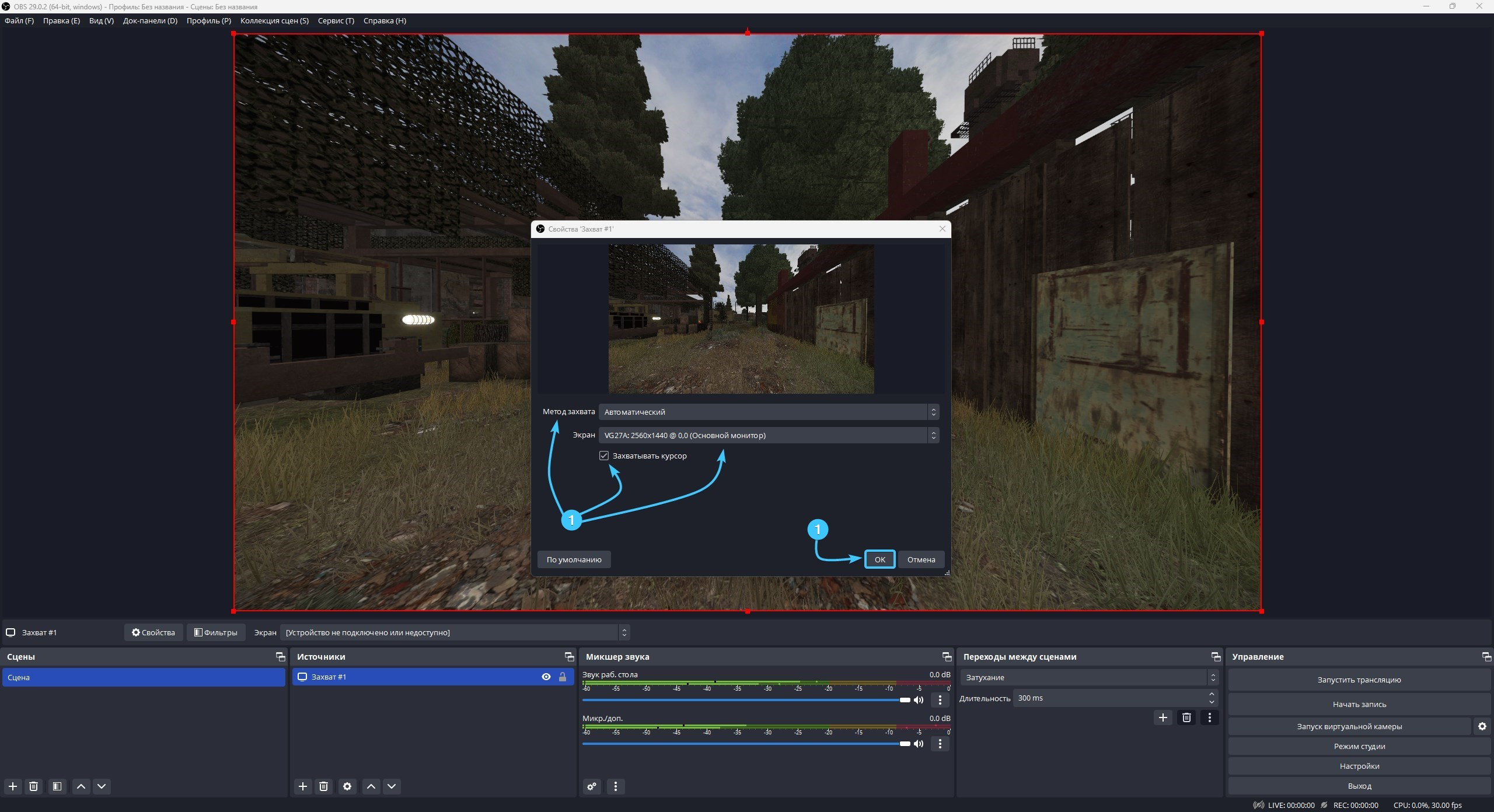Open scene filters icon in Scenes panel
This screenshot has height=812, width=1494.
(57, 786)
